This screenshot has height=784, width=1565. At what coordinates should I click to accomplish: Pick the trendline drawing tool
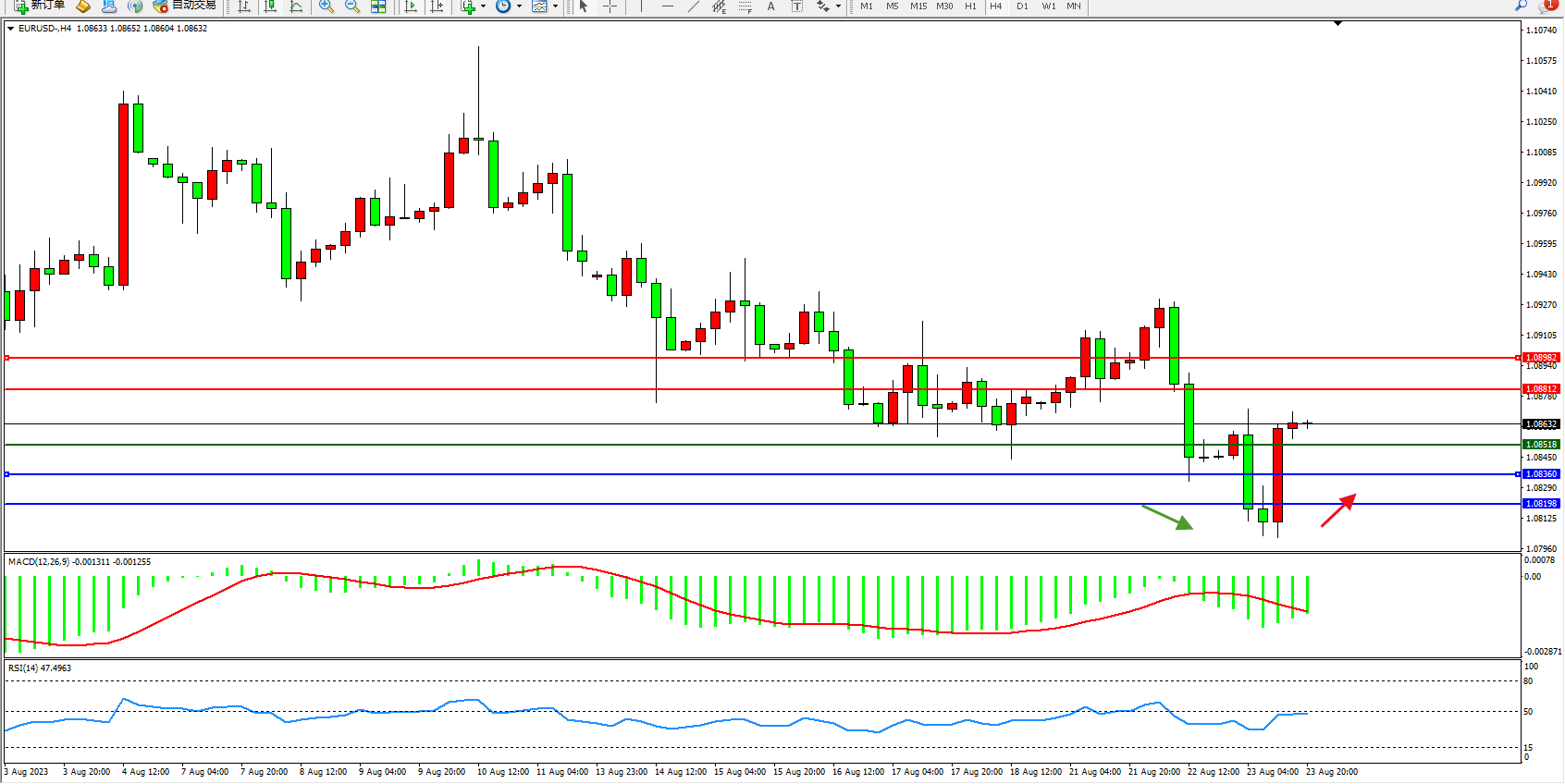click(693, 6)
